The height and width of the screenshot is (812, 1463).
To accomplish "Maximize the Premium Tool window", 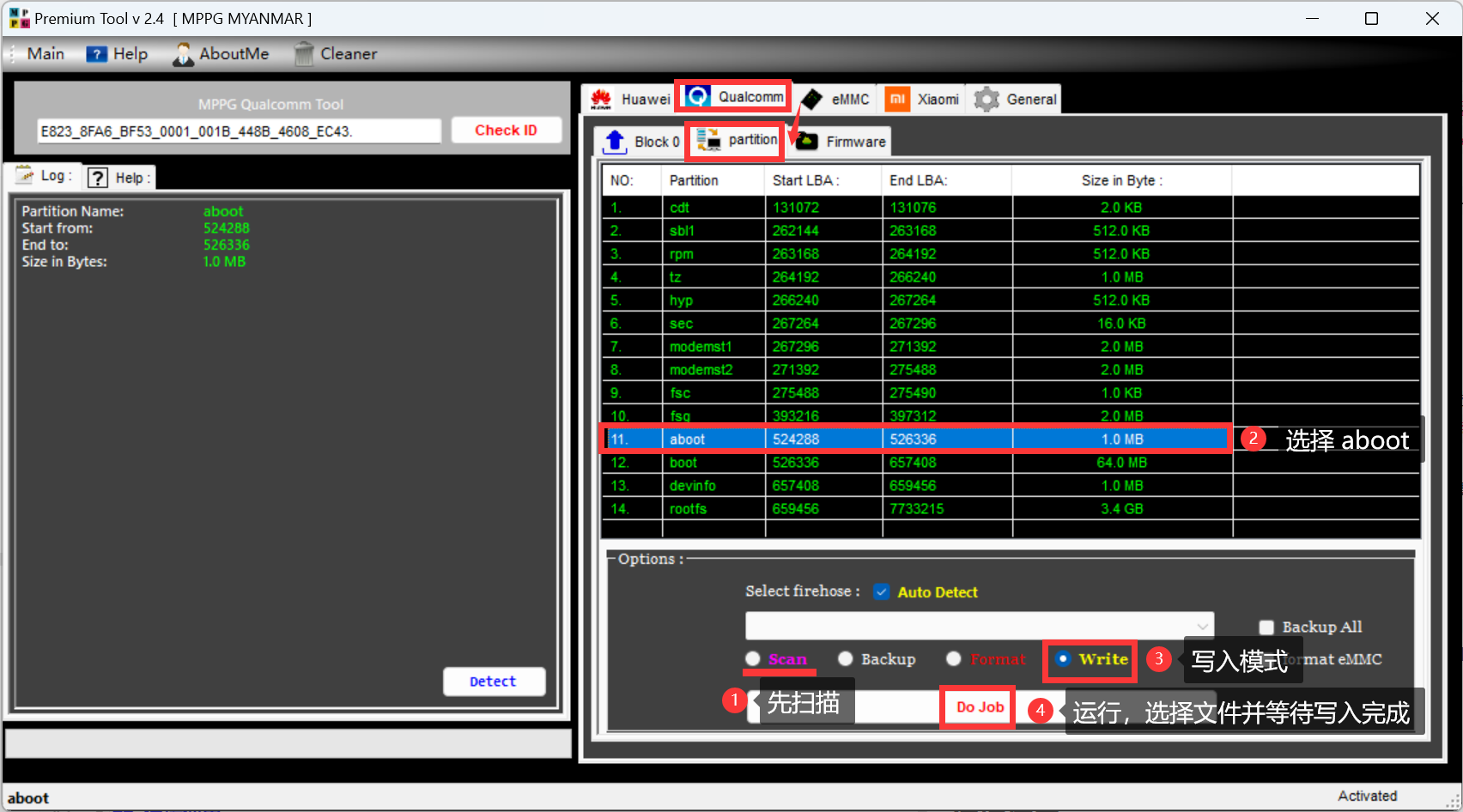I will pos(1371,18).
